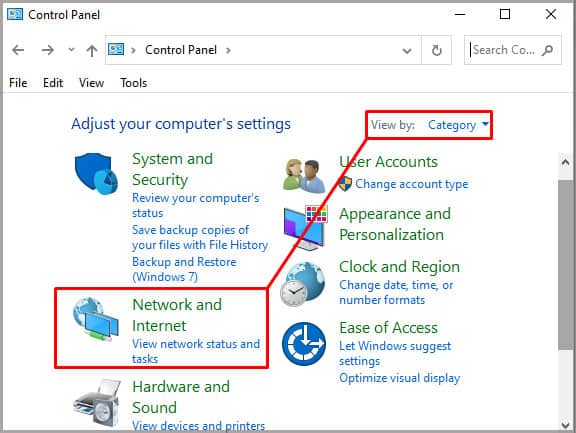Click the Hardware and Sound printer icon
This screenshot has height=433, width=576.
97,404
